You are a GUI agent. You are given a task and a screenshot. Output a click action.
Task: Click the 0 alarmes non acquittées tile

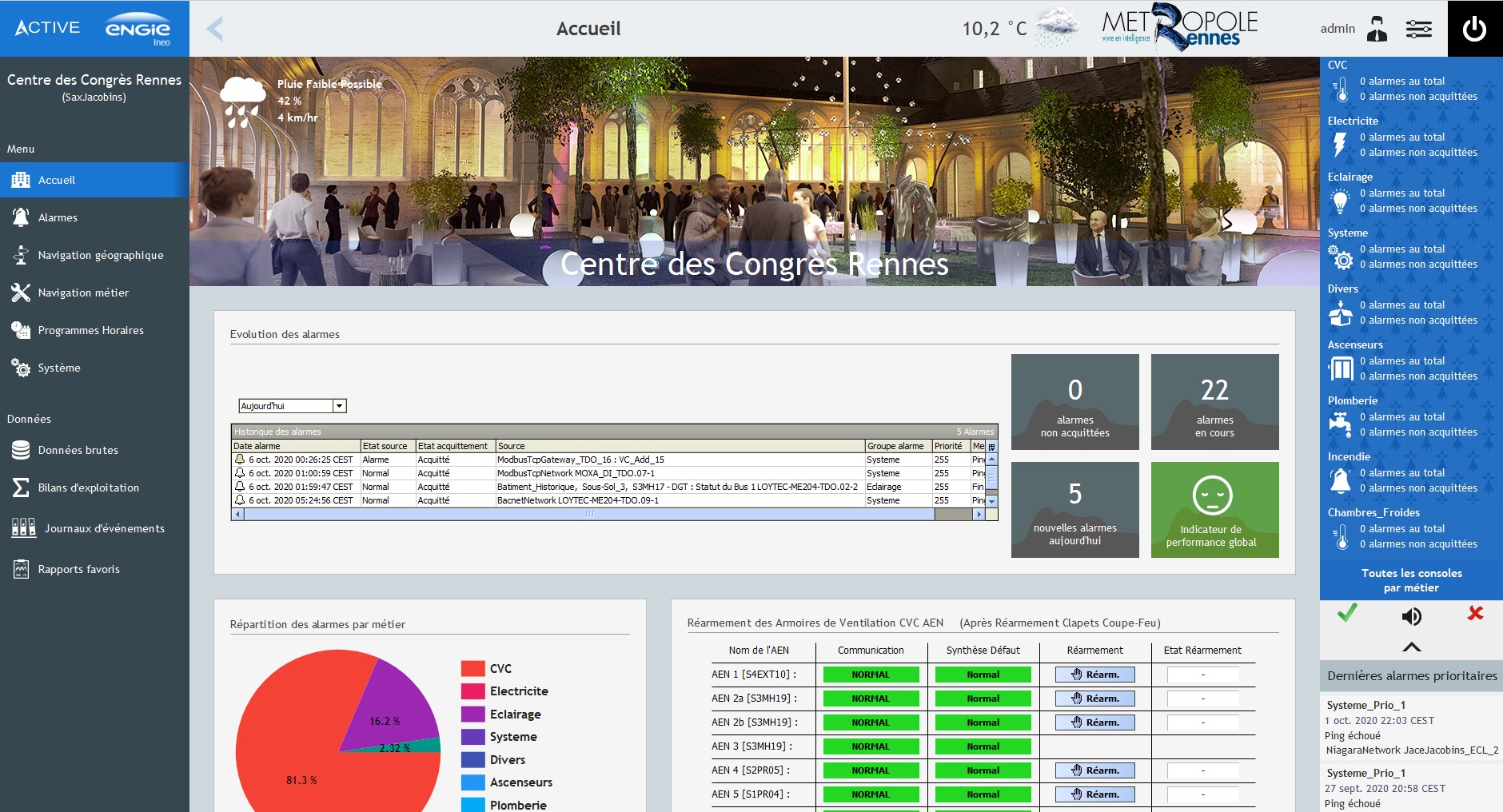[1075, 402]
